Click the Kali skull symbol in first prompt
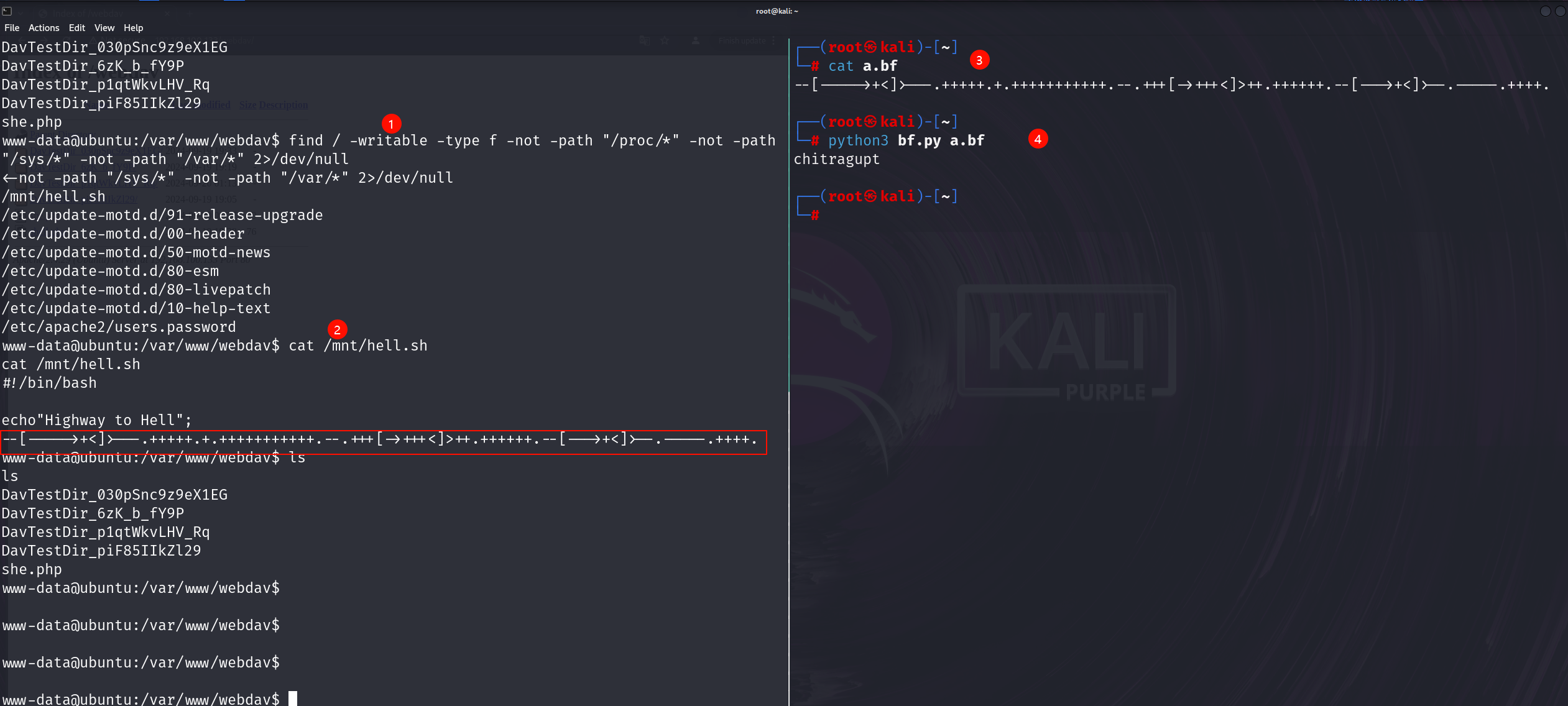The width and height of the screenshot is (1568, 706). [870, 47]
